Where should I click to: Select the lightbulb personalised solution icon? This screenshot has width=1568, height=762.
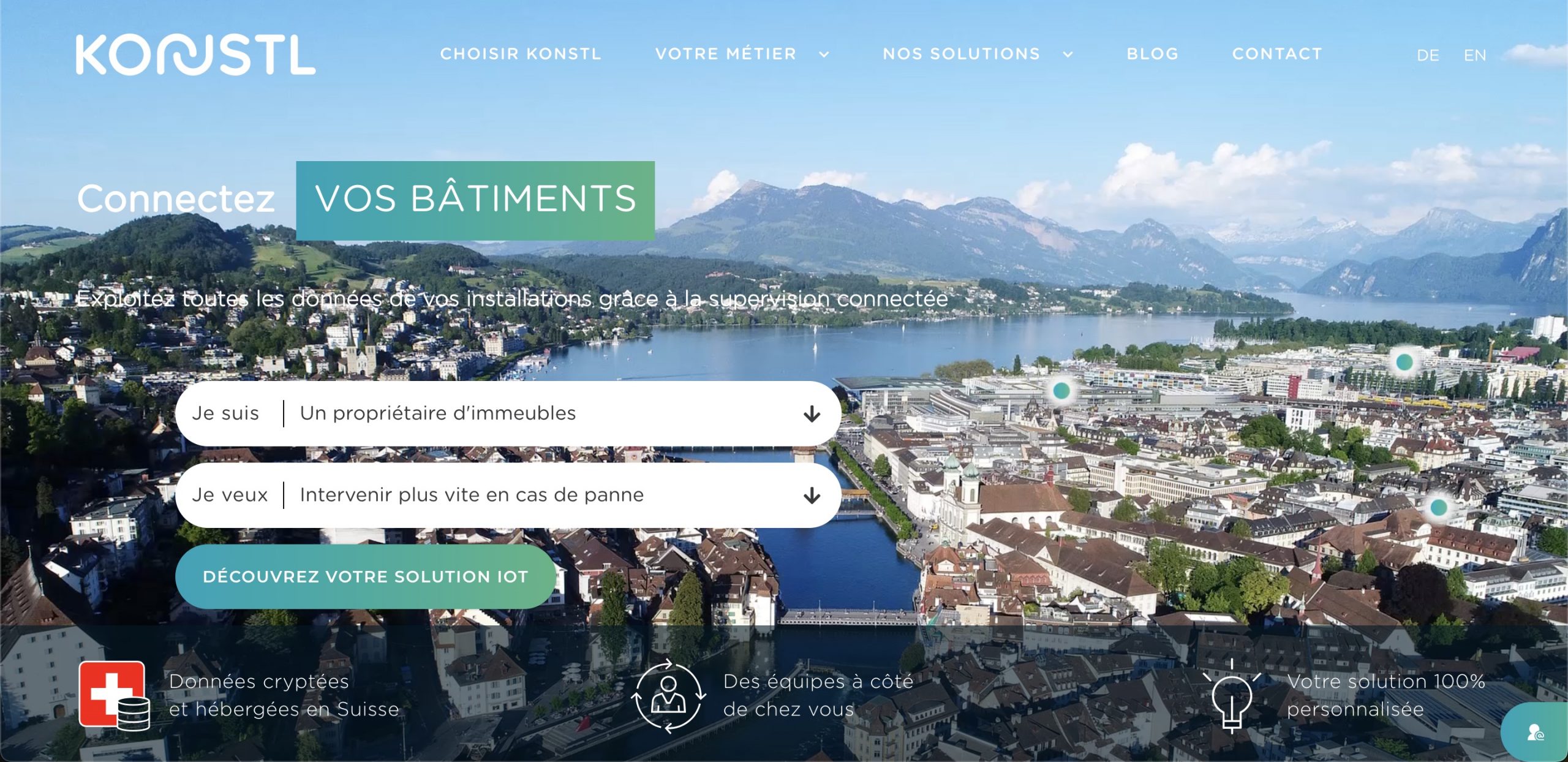pos(1231,696)
